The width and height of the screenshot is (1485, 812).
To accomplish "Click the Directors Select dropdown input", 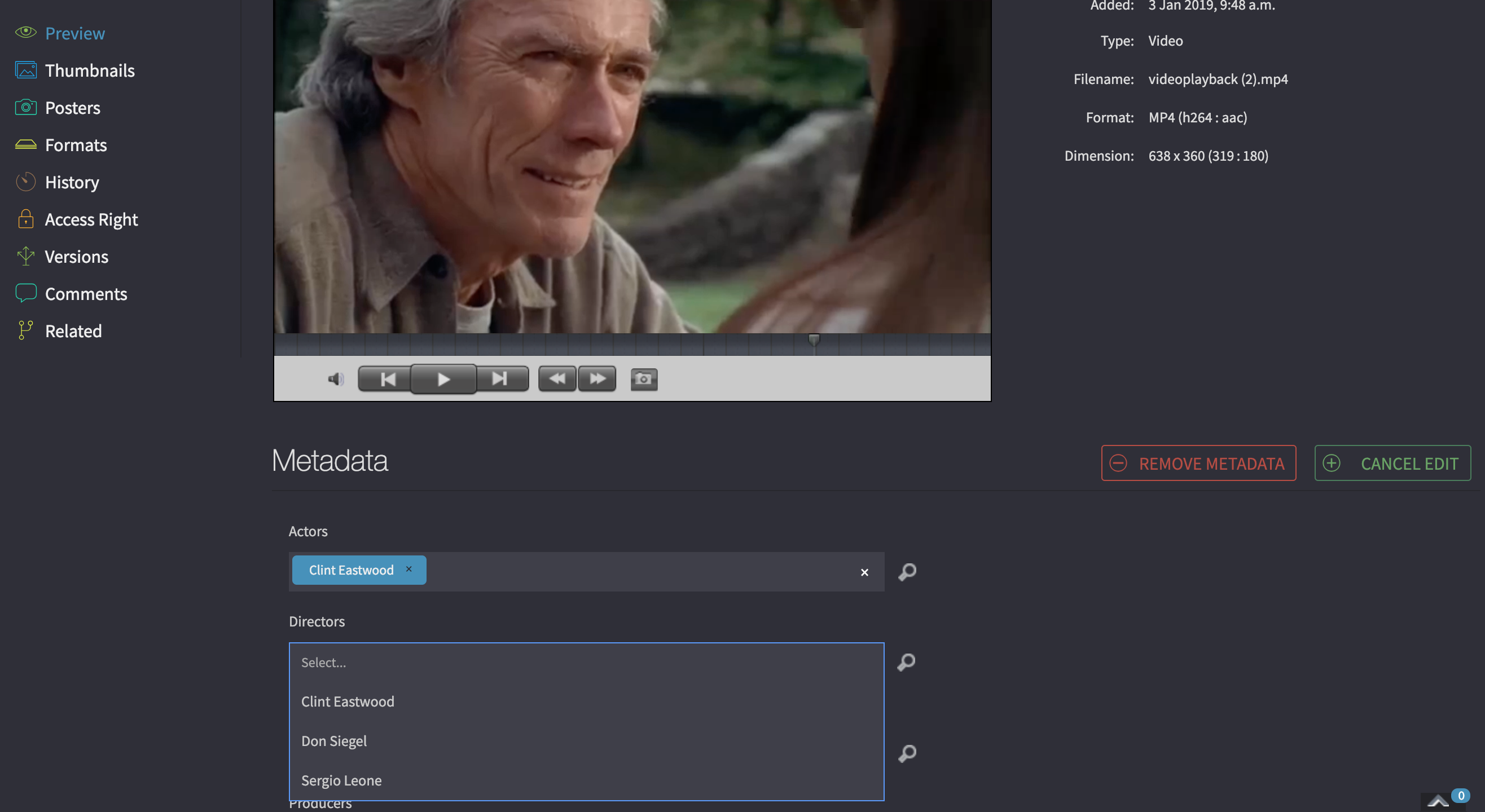I will tap(586, 662).
